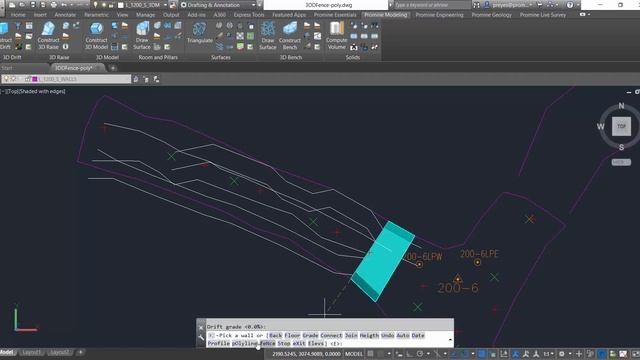Click the info icon in the 3D Raise panel
The width and height of the screenshot is (640, 360).
point(65,47)
